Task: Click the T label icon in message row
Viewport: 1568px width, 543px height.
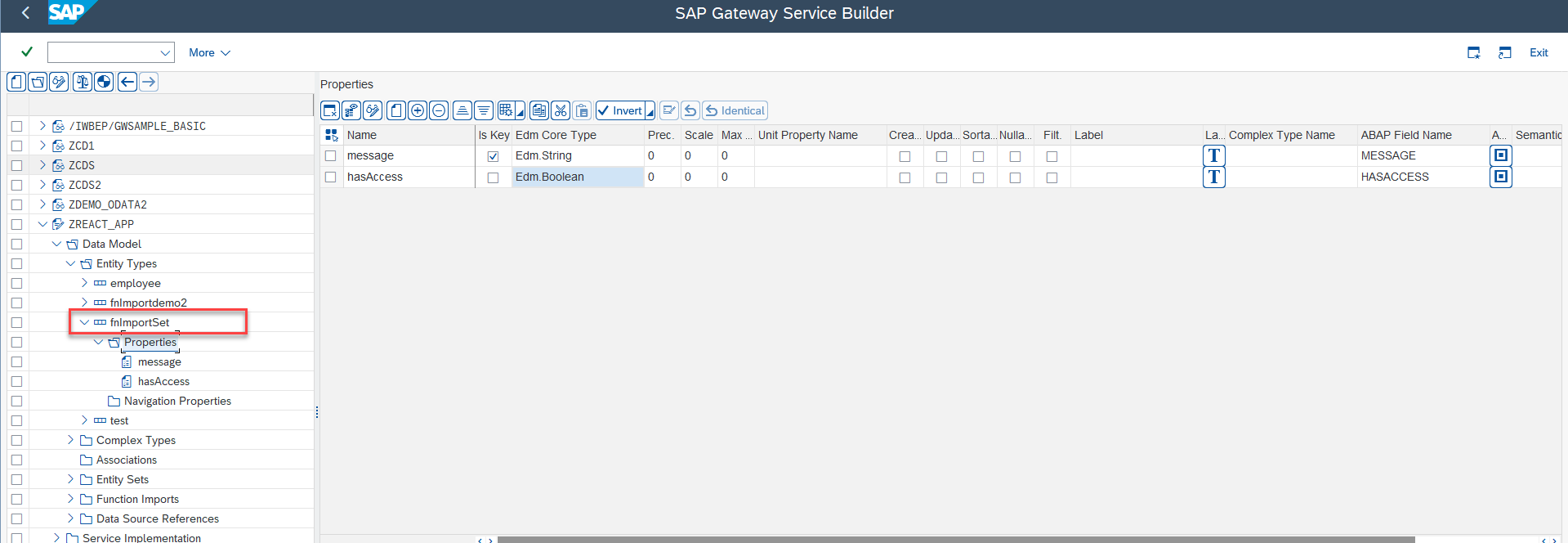Action: pyautogui.click(x=1214, y=155)
